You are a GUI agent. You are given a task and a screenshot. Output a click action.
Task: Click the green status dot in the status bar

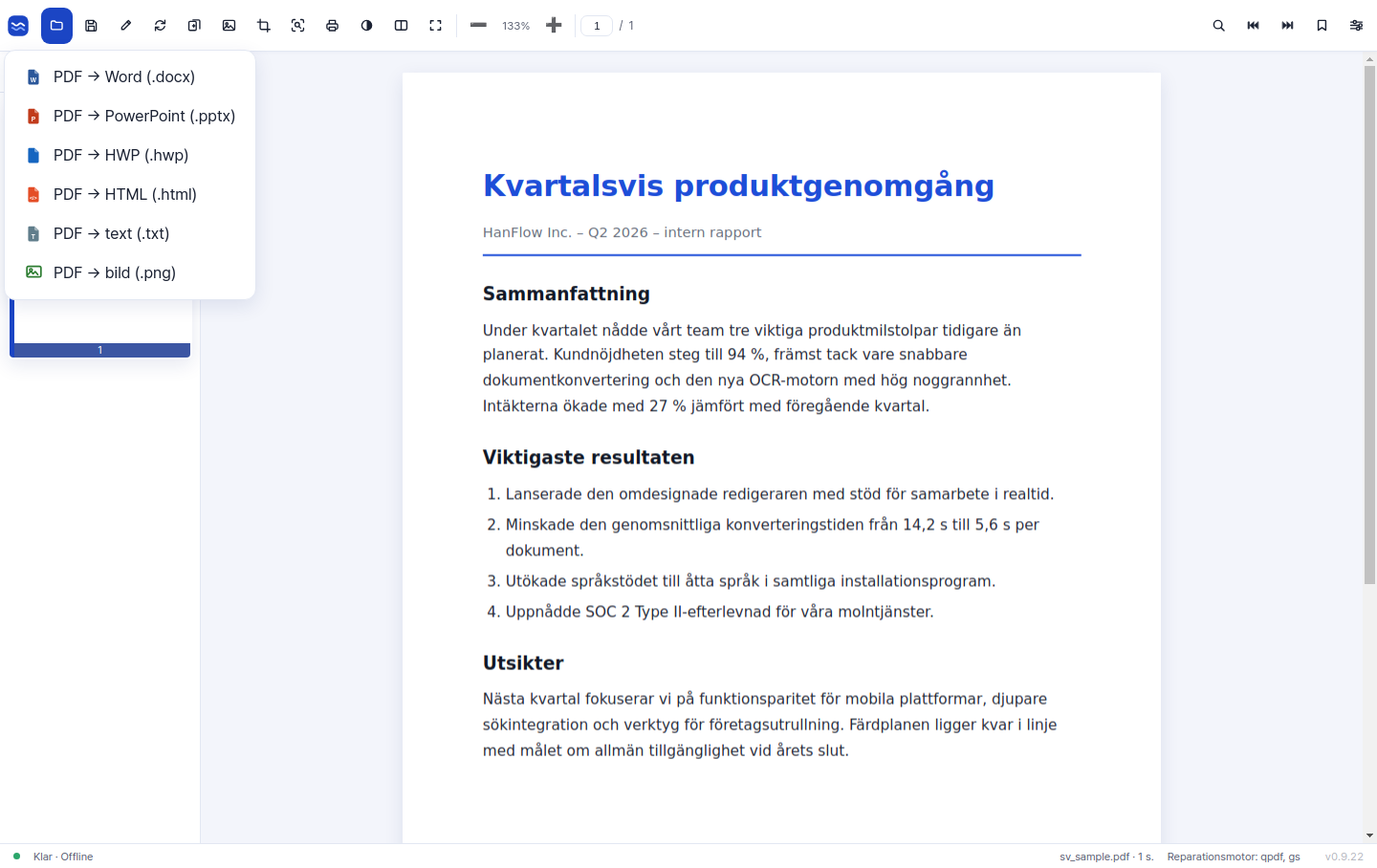click(x=16, y=857)
